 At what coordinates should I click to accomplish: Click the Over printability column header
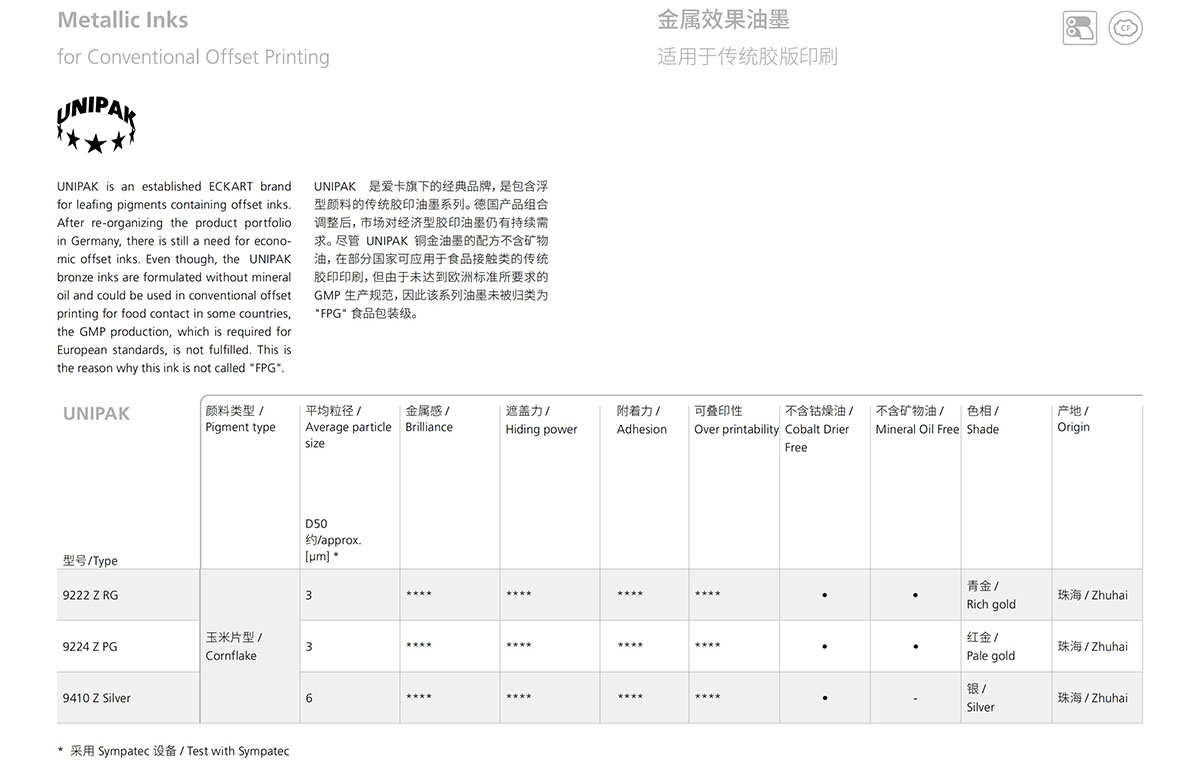tap(736, 420)
